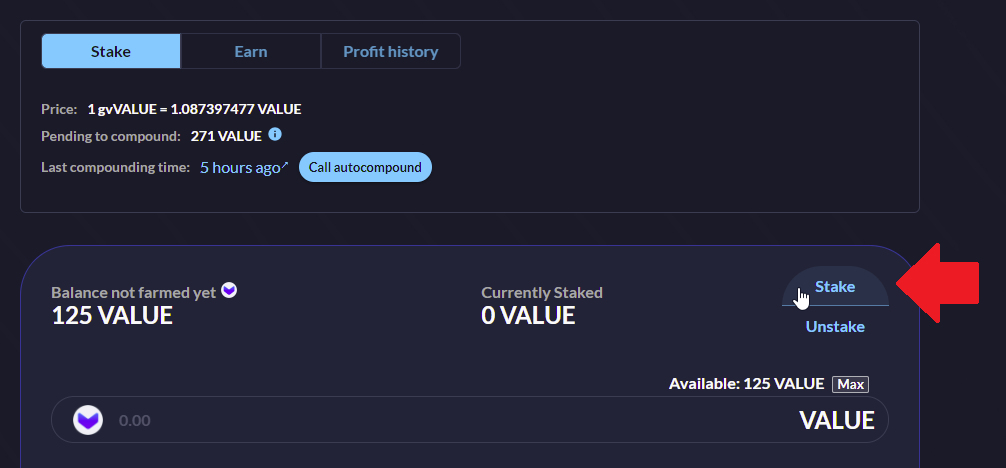Click the large VALUE currency label in field
1006x468 pixels.
[837, 420]
